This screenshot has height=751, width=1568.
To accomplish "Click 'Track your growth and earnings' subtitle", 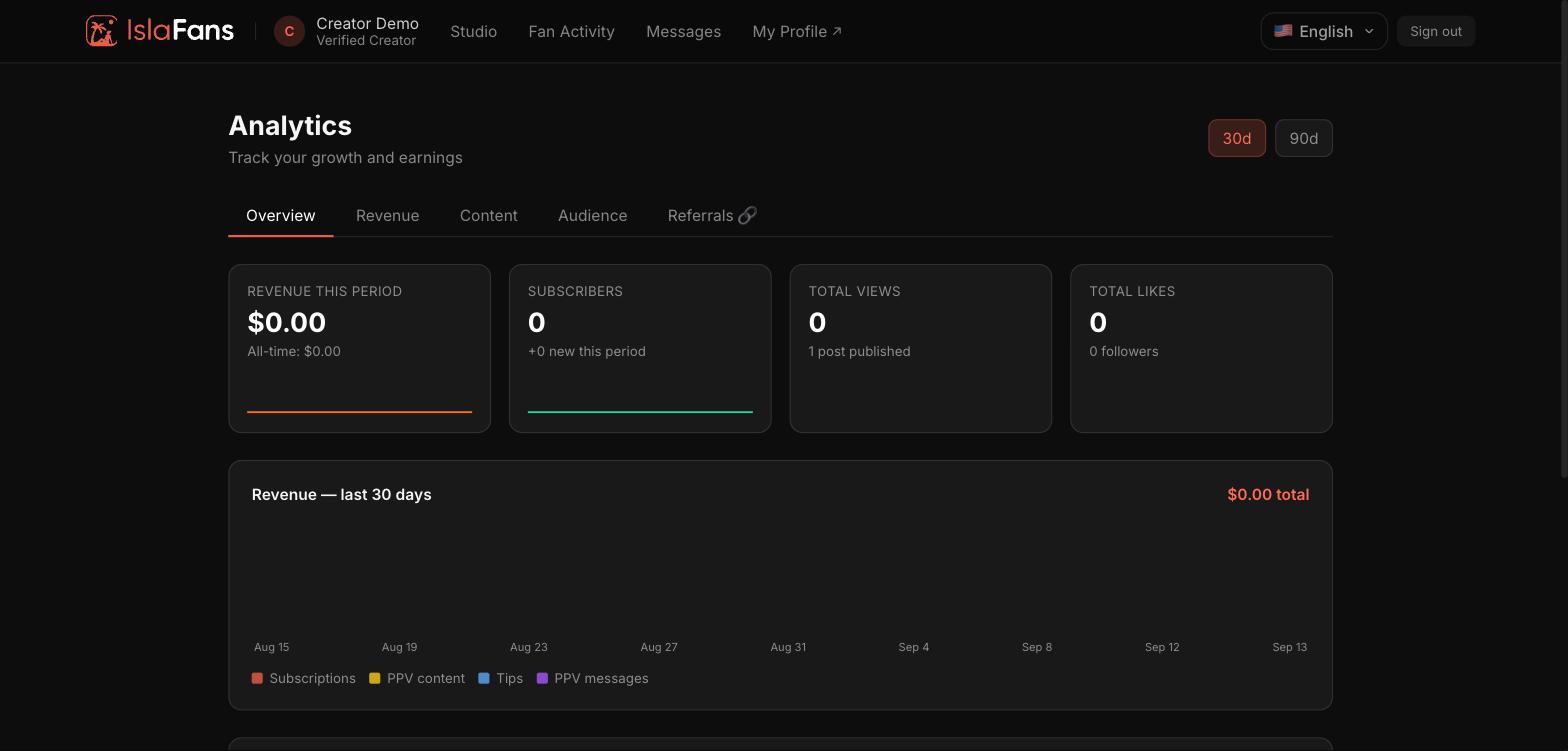I will click(345, 157).
